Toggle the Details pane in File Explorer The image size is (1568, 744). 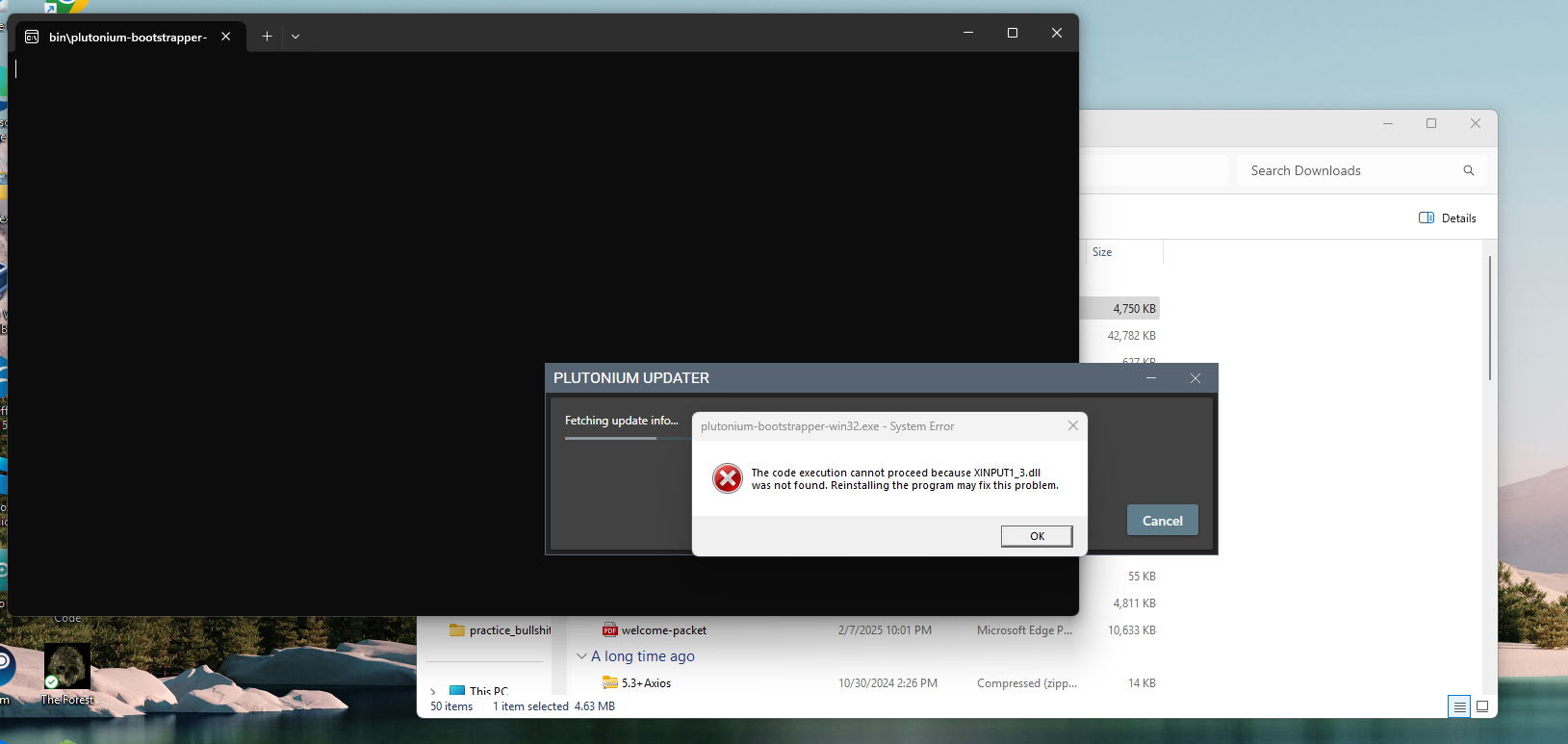coord(1447,218)
